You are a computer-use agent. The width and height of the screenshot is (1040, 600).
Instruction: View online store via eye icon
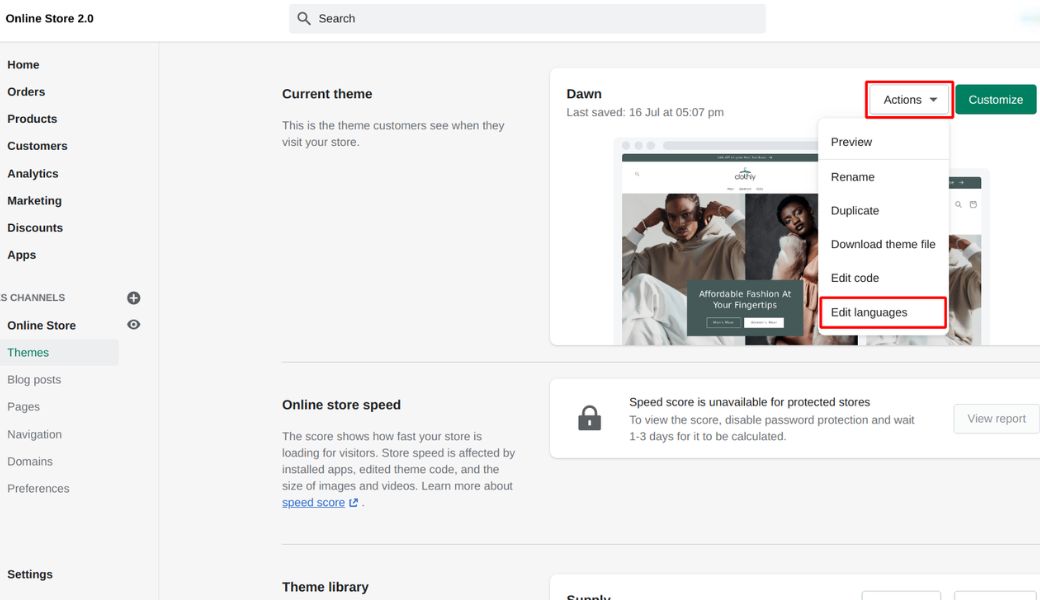[133, 325]
